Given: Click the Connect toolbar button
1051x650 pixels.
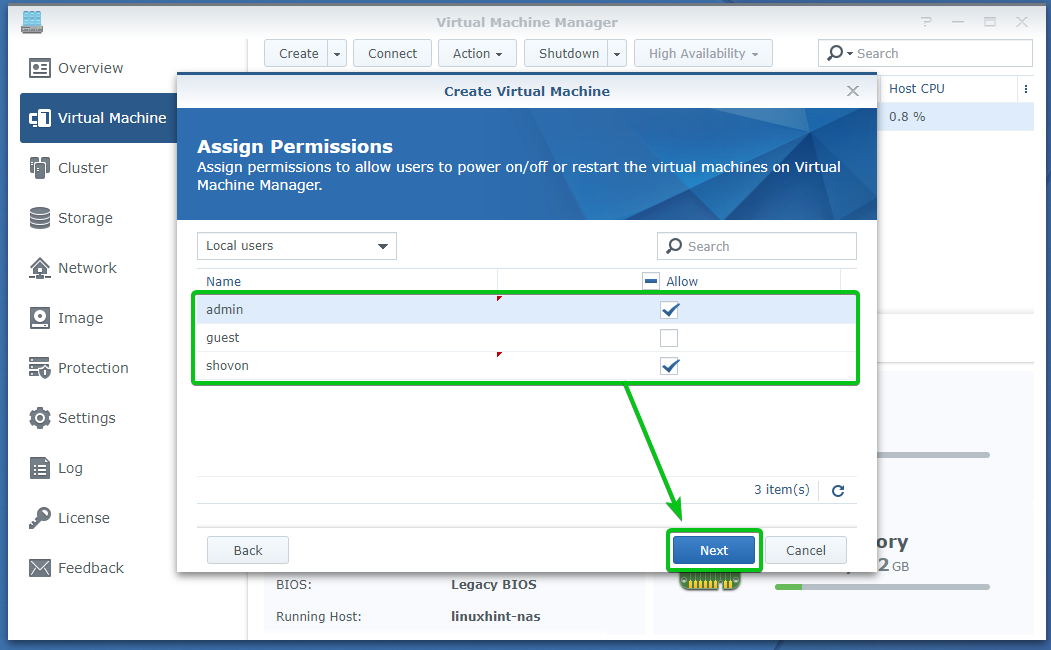Looking at the screenshot, I should click(392, 54).
